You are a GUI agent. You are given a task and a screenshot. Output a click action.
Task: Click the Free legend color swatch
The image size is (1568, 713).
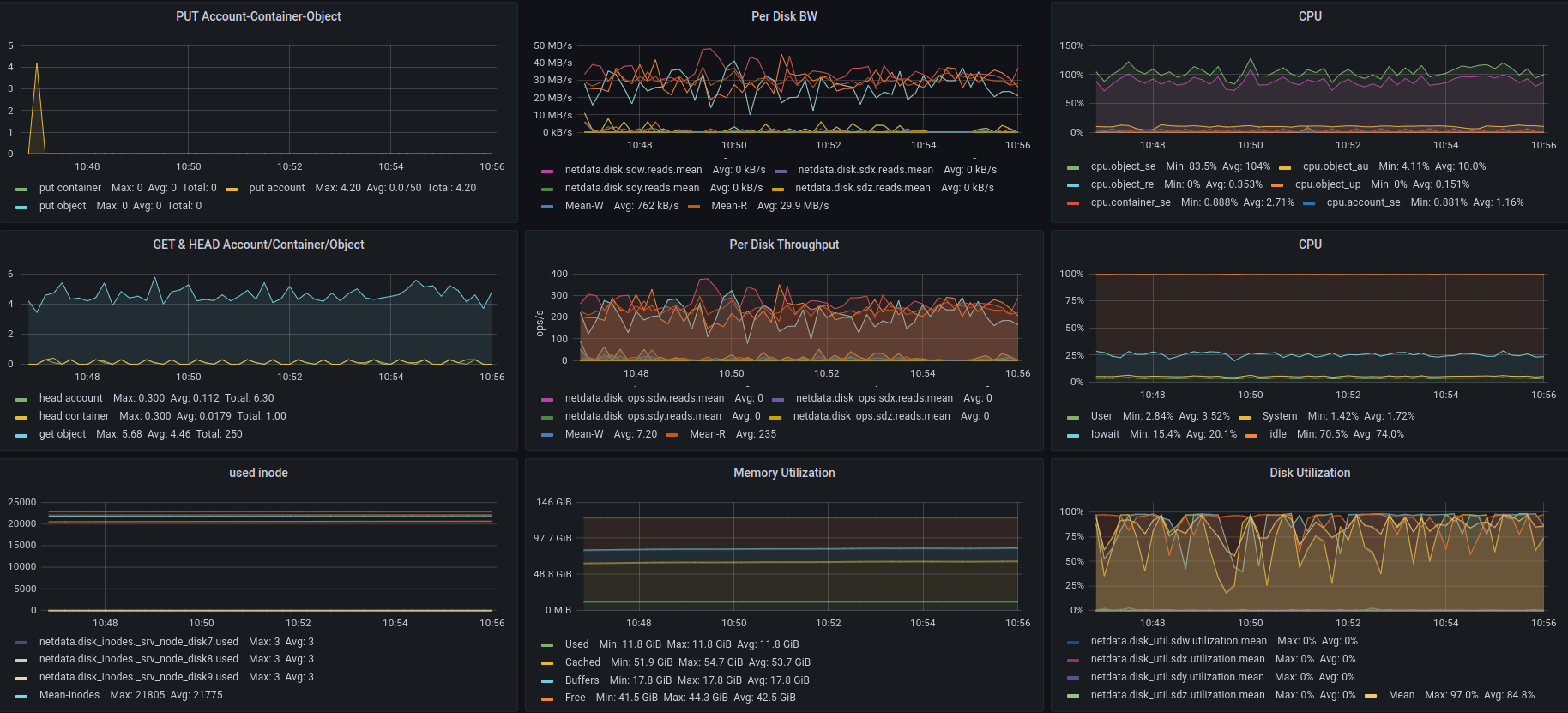(x=547, y=698)
